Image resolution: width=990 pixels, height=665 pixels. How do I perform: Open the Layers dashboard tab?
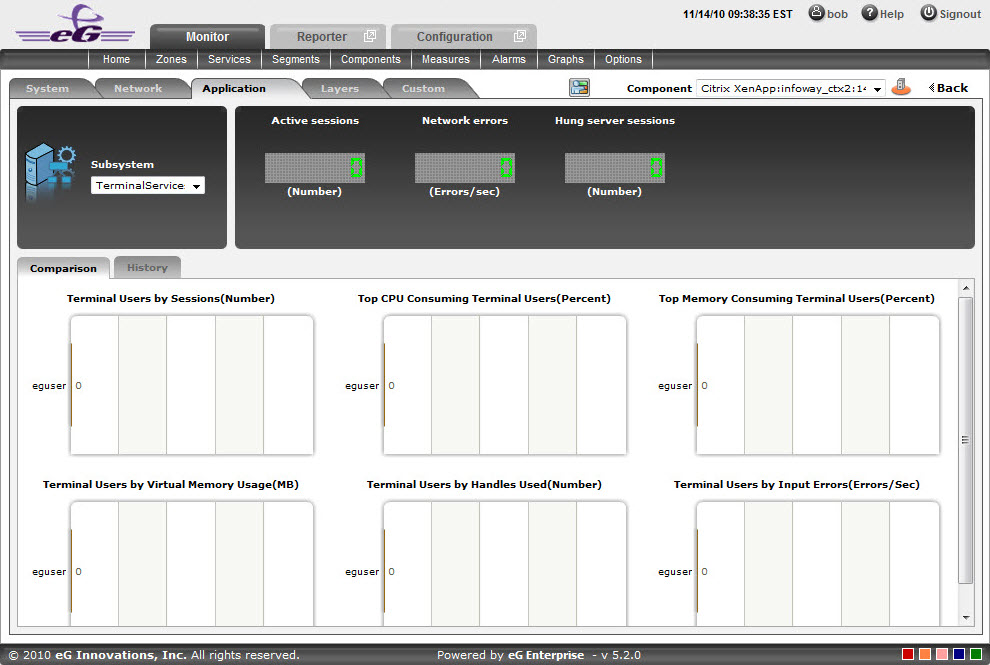coord(340,89)
